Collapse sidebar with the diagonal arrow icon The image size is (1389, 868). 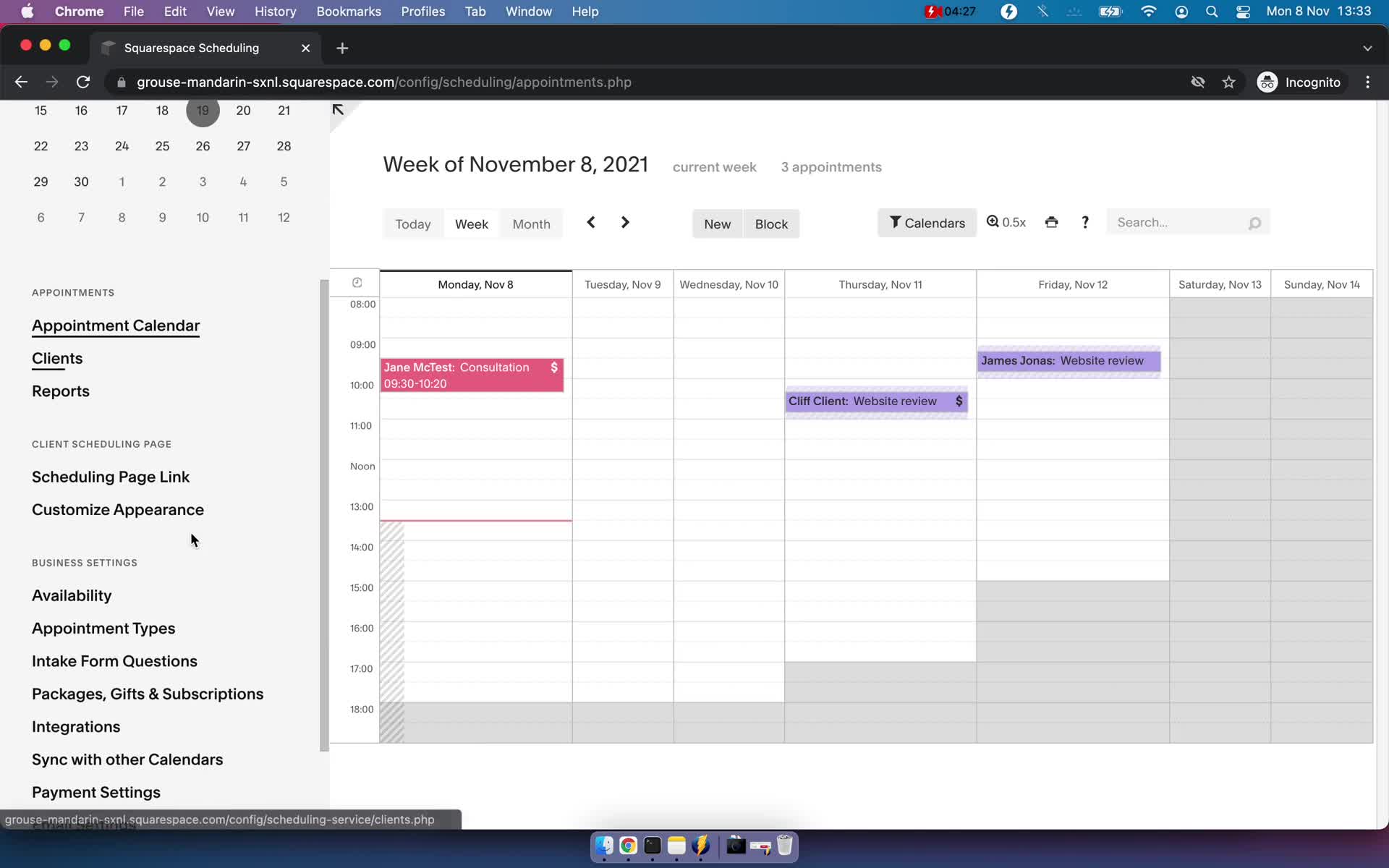(x=338, y=110)
